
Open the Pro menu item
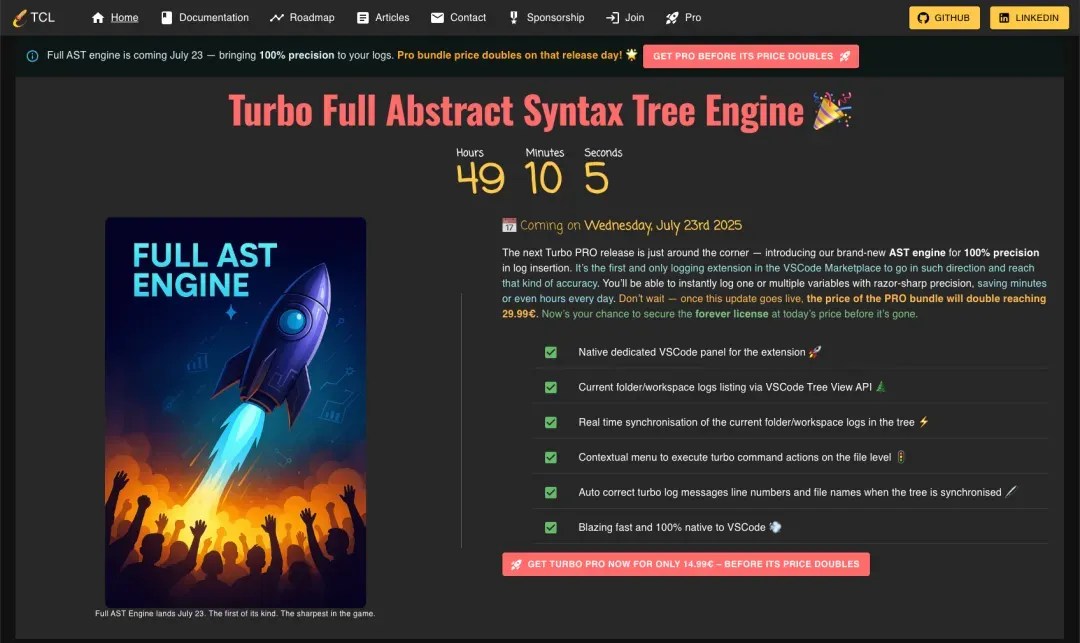[x=683, y=18]
